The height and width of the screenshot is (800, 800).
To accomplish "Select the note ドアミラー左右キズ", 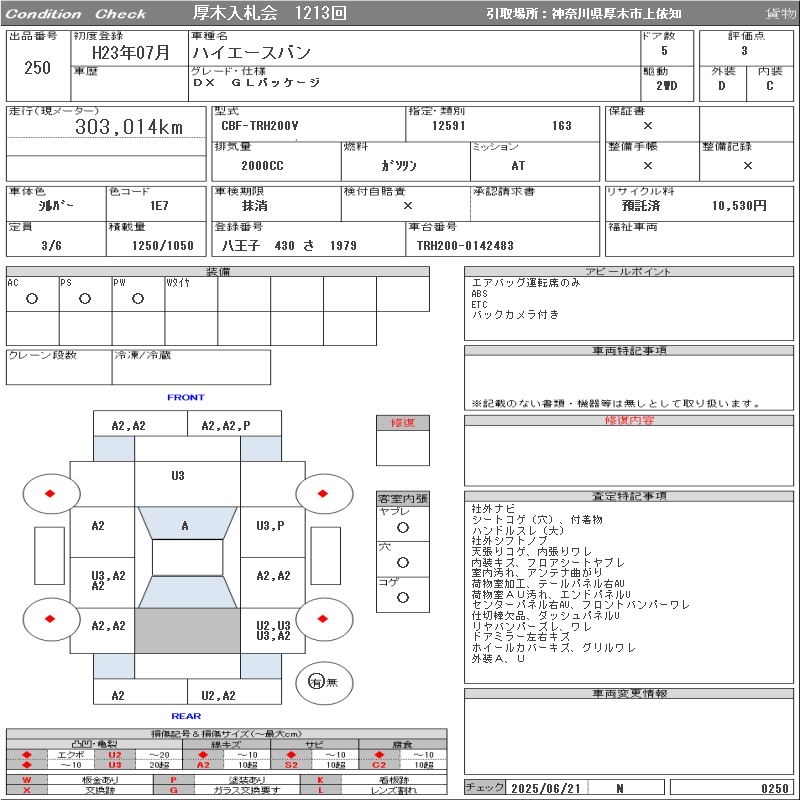I will pos(520,637).
